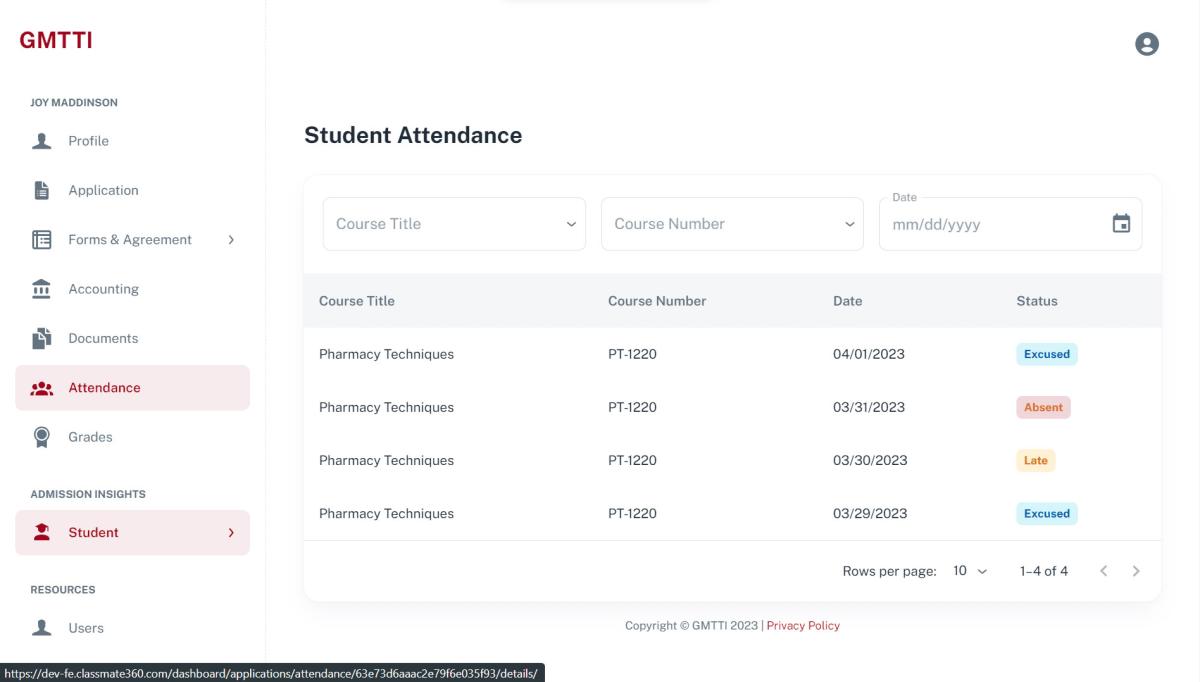This screenshot has height=682, width=1200.
Task: Click the Users icon under Resources
Action: tap(42, 628)
